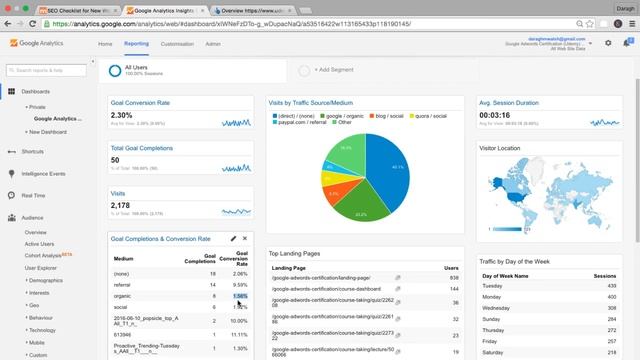
Task: Expand the Demographics section
Action: click(x=44, y=280)
